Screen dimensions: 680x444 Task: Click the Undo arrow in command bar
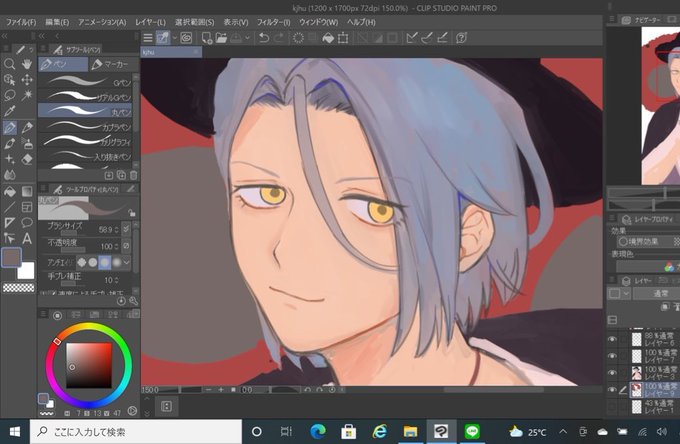[264, 38]
